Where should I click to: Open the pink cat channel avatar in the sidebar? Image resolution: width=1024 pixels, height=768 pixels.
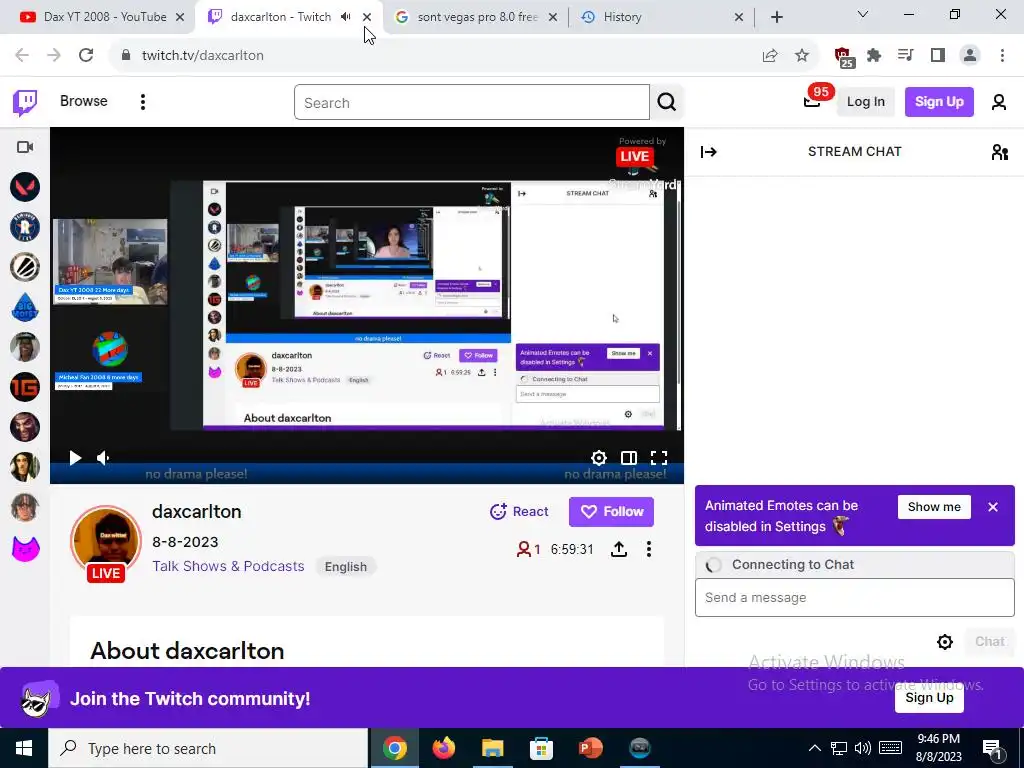click(25, 548)
